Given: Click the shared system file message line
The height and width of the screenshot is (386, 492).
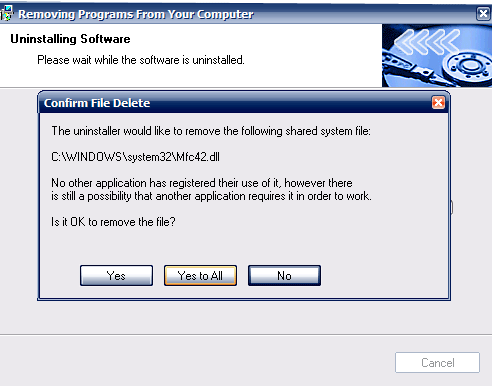Looking at the screenshot, I should 211,131.
